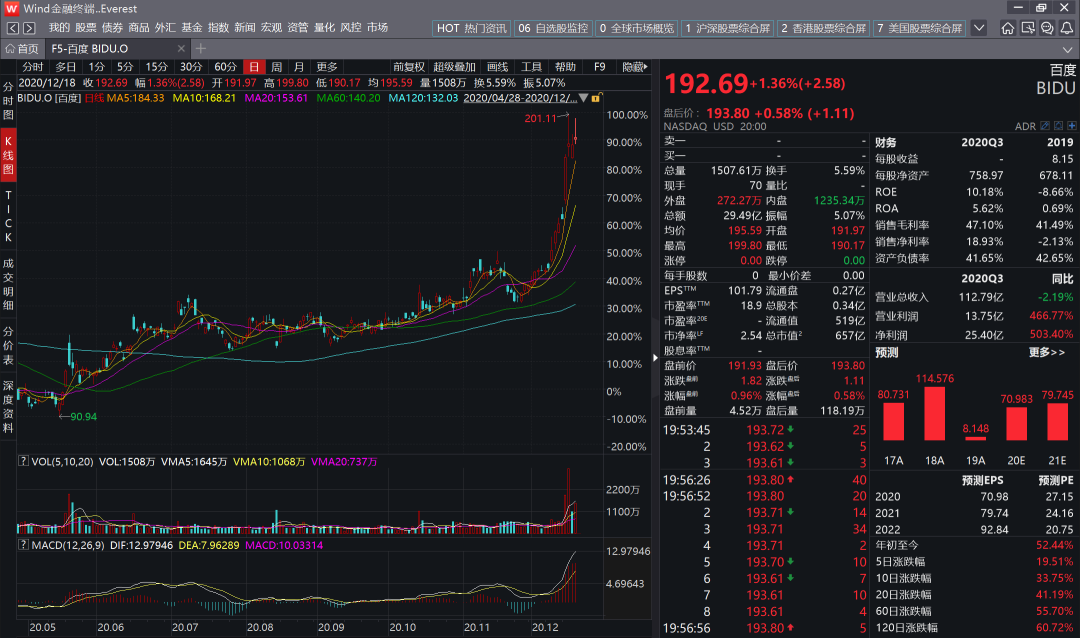Viewport: 1080px width, 638px height.
Task: Click the ADR label
Action: (1025, 126)
